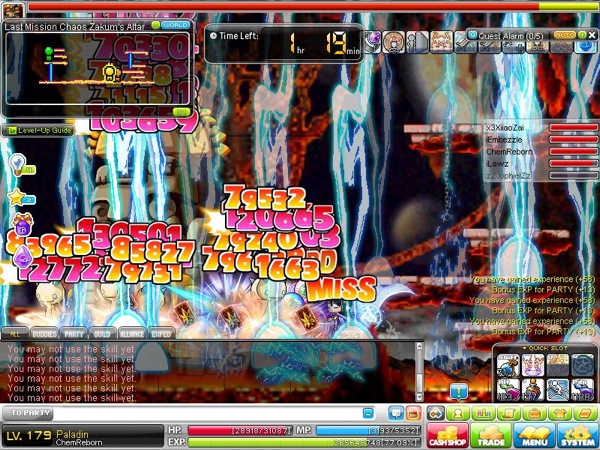Click chat log scrollbar up arrow

419,346
